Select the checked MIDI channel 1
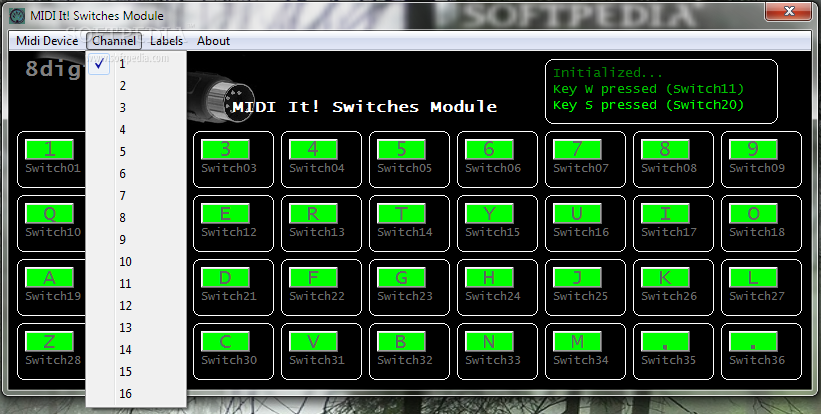The height and width of the screenshot is (414, 821). coord(136,64)
